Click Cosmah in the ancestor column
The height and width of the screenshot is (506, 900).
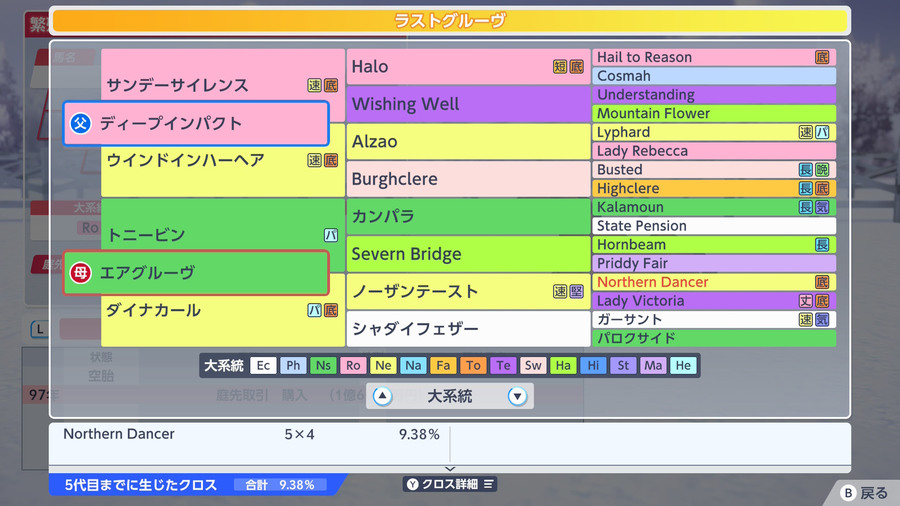pos(714,76)
